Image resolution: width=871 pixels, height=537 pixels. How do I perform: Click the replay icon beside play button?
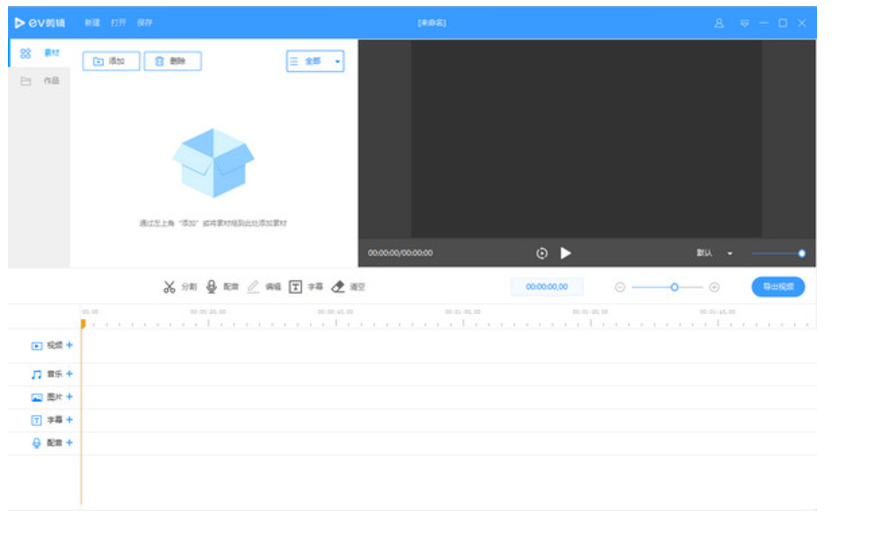pos(542,254)
